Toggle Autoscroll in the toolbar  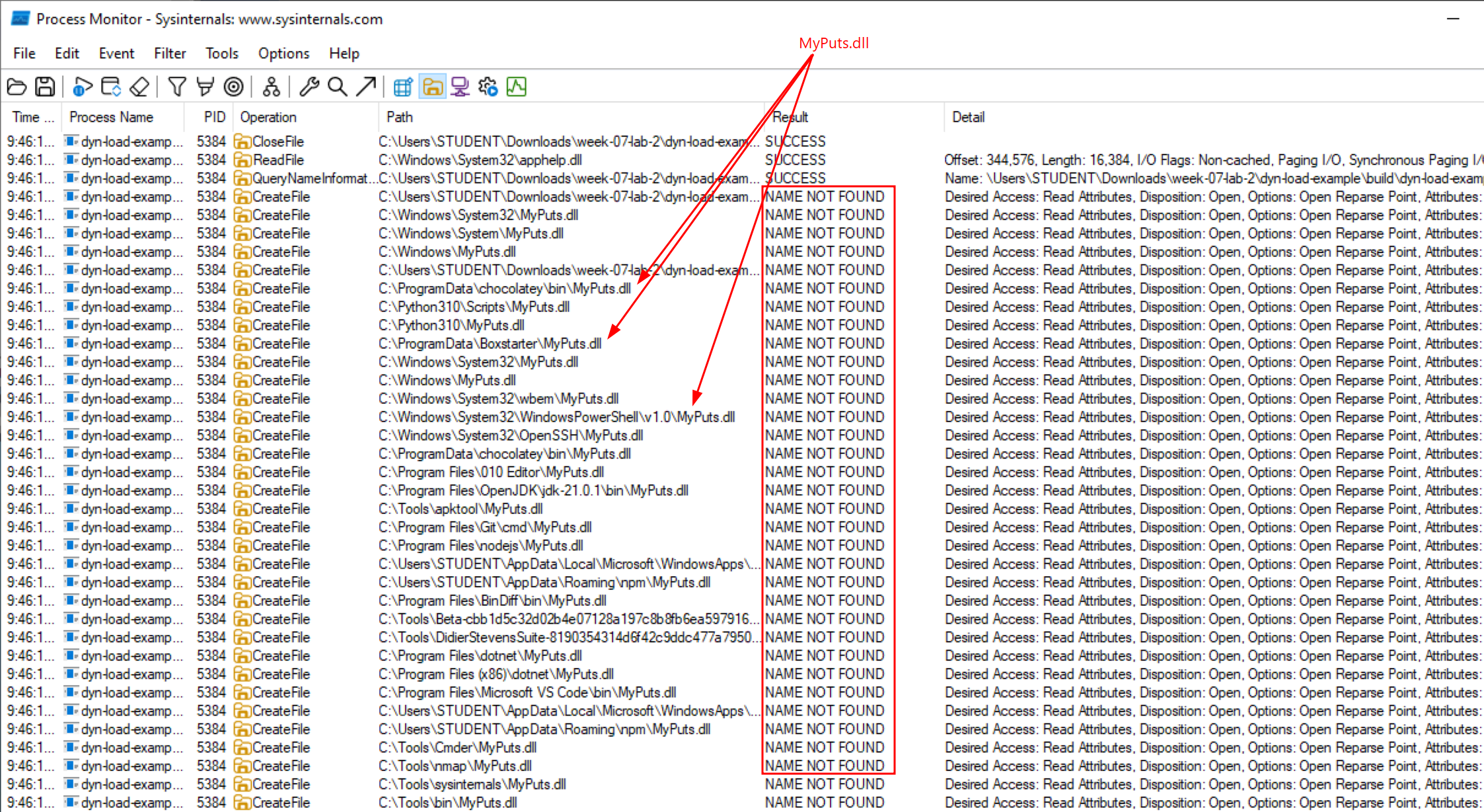pos(111,87)
